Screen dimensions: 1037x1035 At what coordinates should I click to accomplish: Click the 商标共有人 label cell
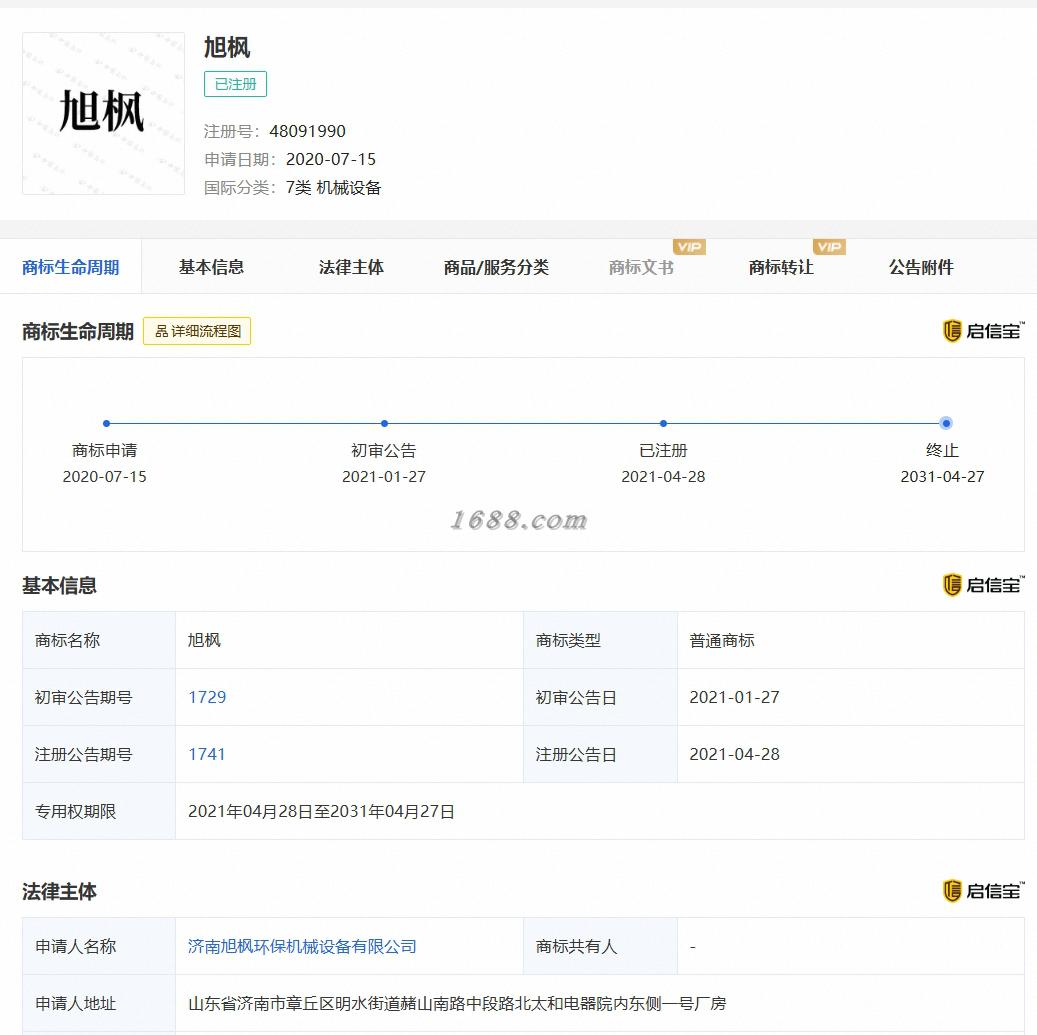[x=601, y=946]
